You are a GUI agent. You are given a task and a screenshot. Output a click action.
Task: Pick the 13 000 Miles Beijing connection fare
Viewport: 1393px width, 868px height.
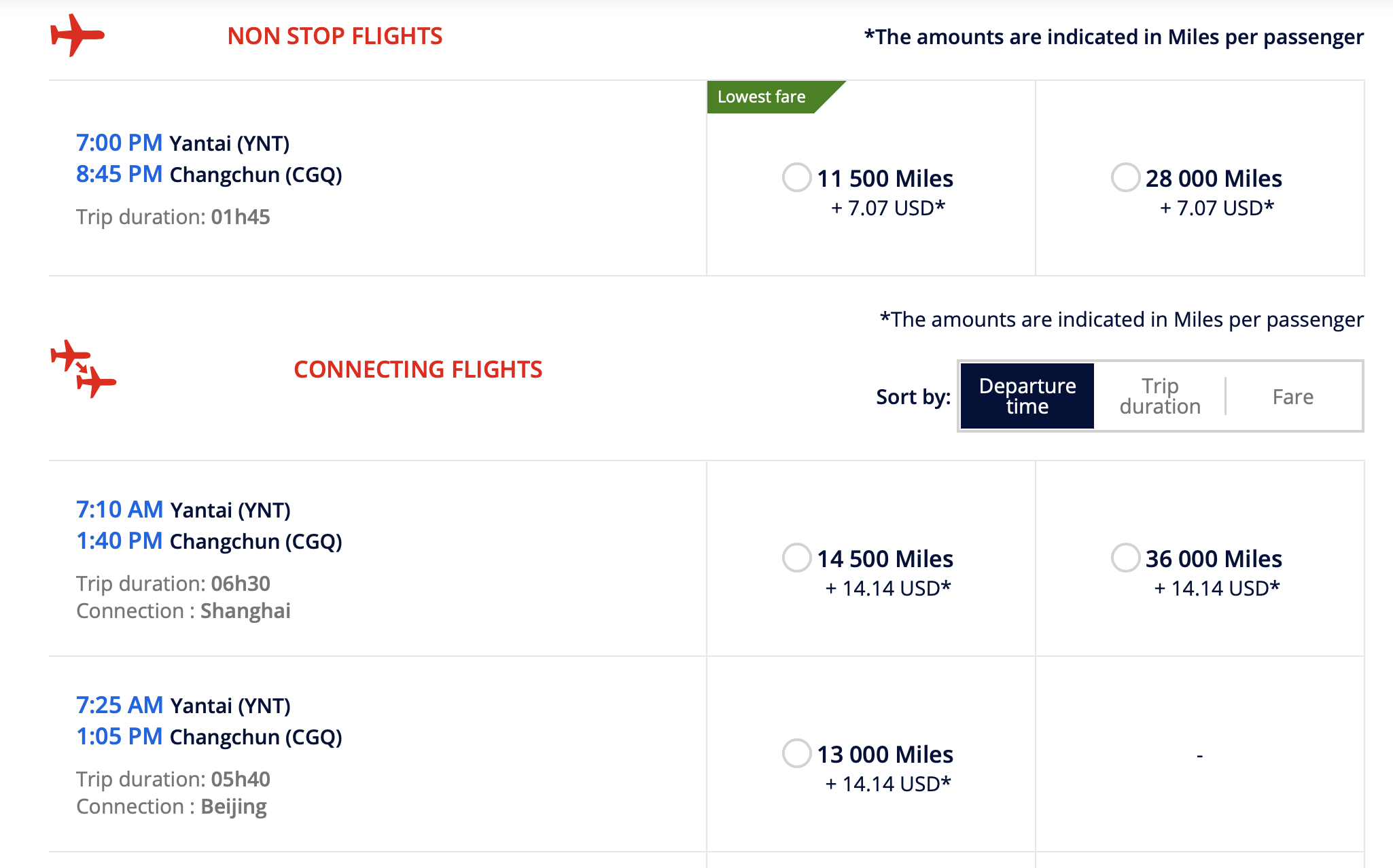(796, 753)
